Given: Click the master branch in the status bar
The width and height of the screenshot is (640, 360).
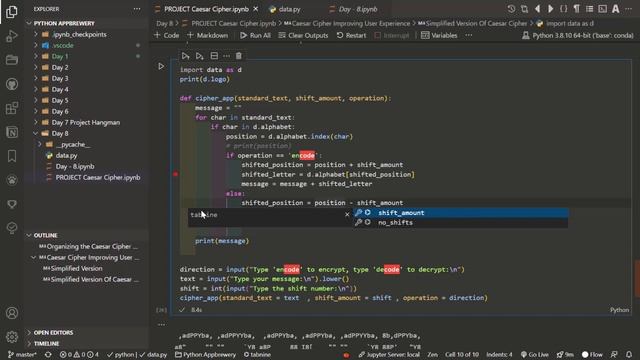Looking at the screenshot, I should click(x=22, y=354).
